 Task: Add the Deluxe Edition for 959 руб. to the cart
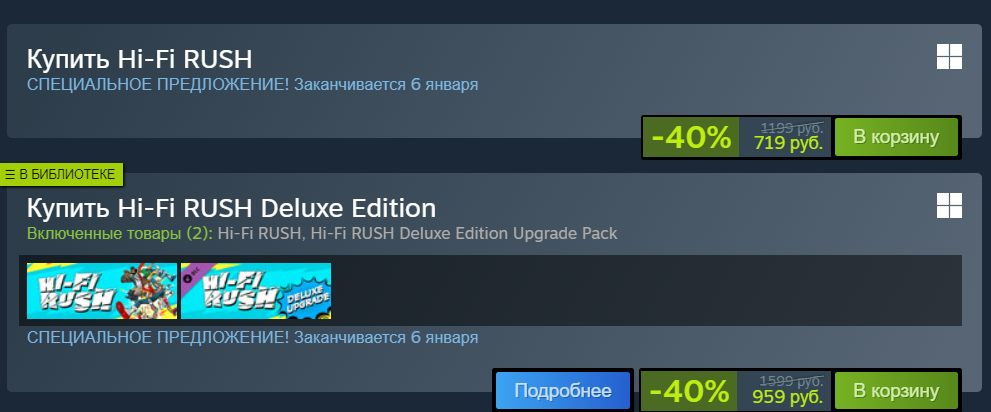click(896, 391)
